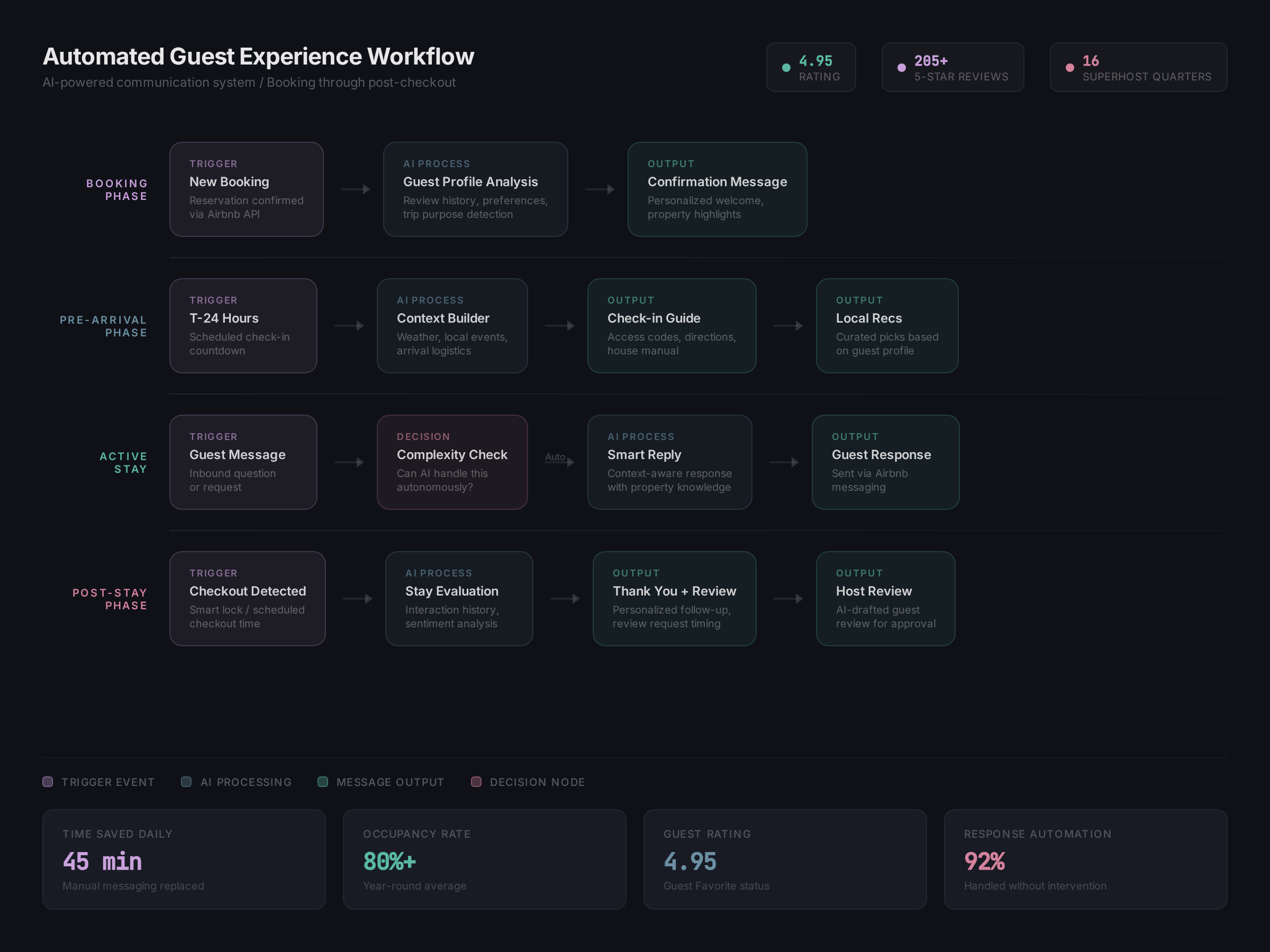Click the arrow between New Booking and Guest Profile Analysis
1270x952 pixels.
[355, 189]
